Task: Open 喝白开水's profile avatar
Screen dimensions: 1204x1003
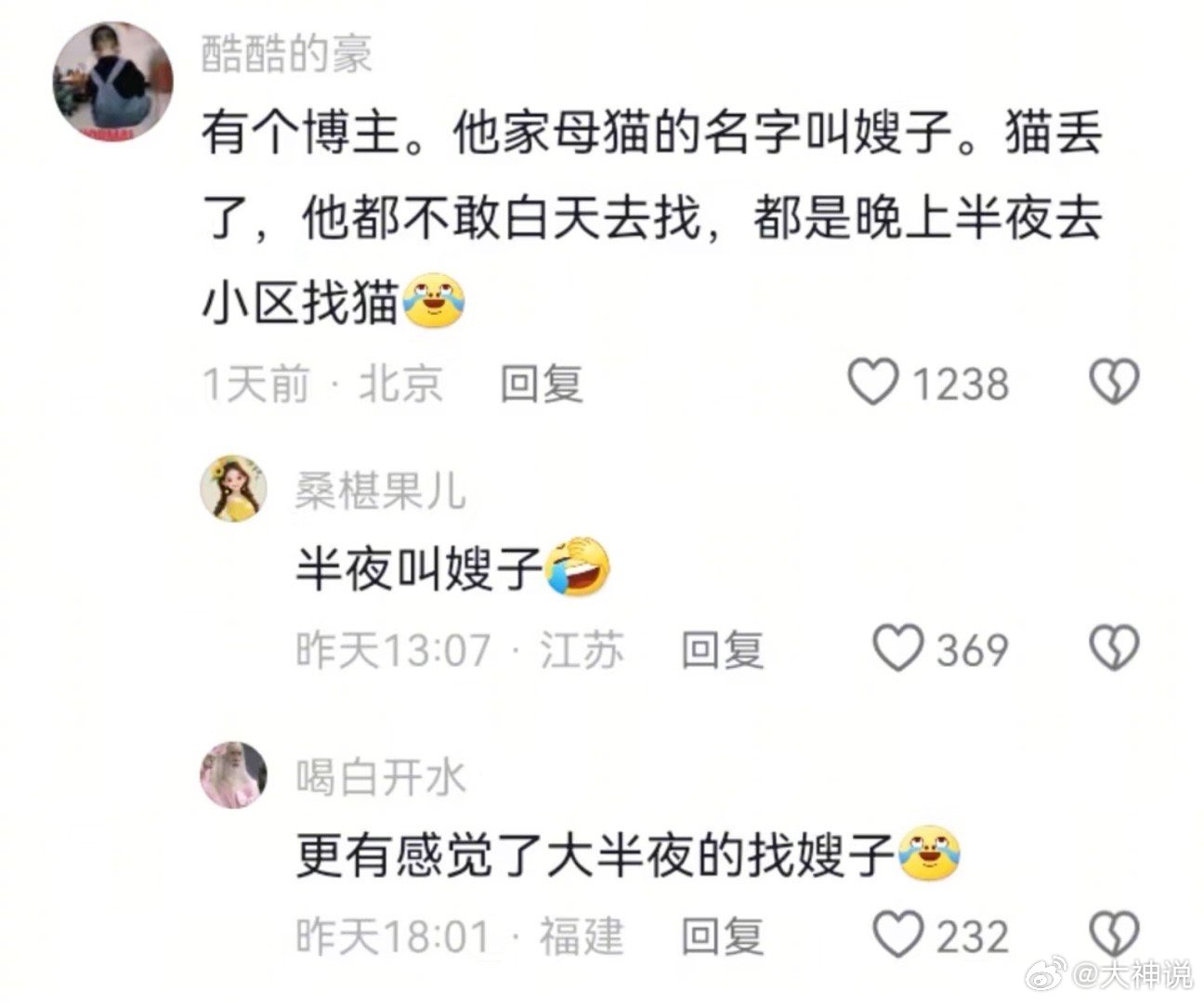Action: point(234,775)
